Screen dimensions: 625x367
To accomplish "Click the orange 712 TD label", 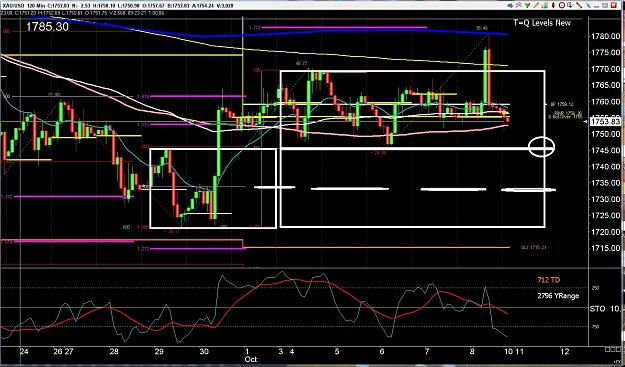I will [548, 281].
